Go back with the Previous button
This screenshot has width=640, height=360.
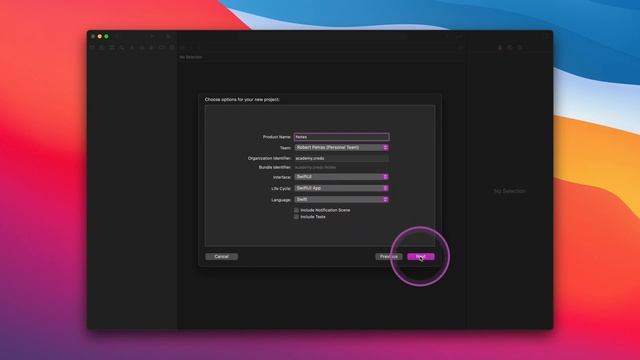[389, 257]
